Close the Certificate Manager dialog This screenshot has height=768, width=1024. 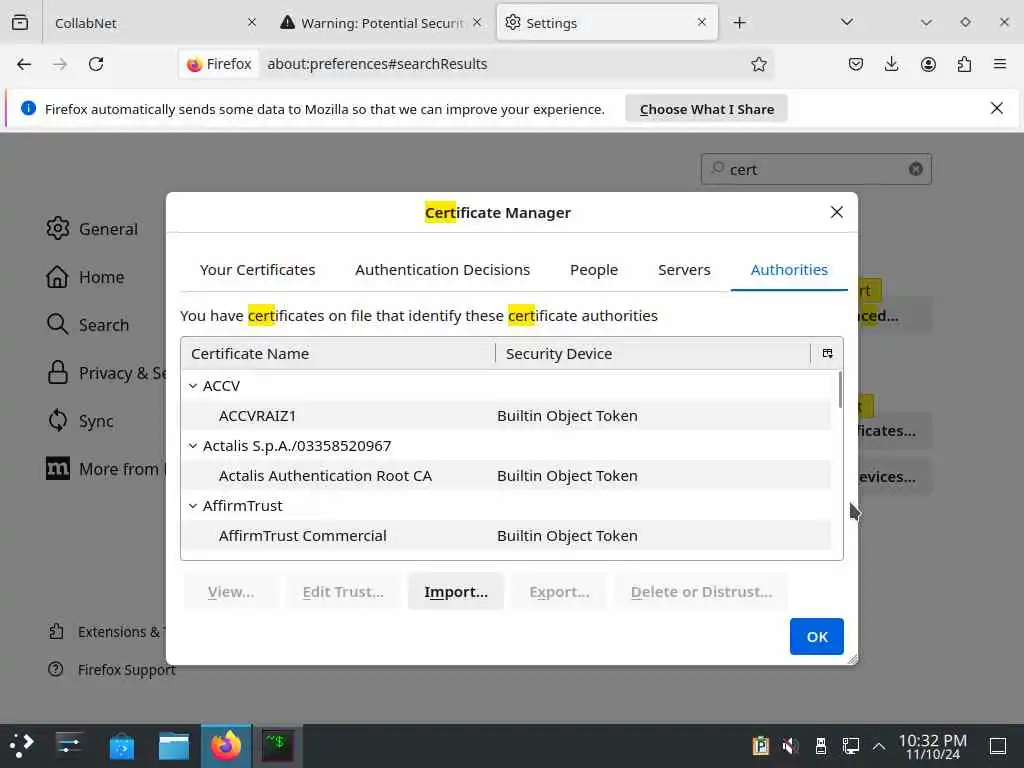(x=837, y=212)
